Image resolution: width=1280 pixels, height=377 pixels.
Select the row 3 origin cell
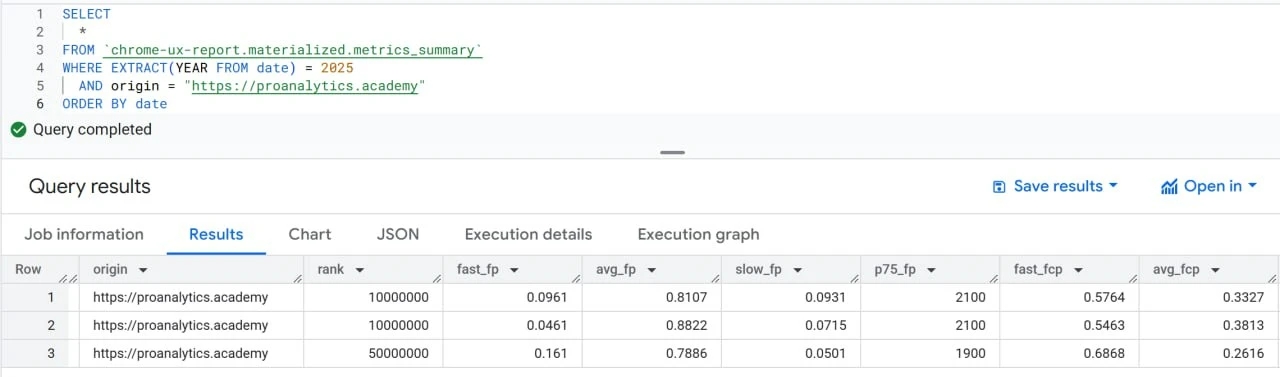pos(192,353)
